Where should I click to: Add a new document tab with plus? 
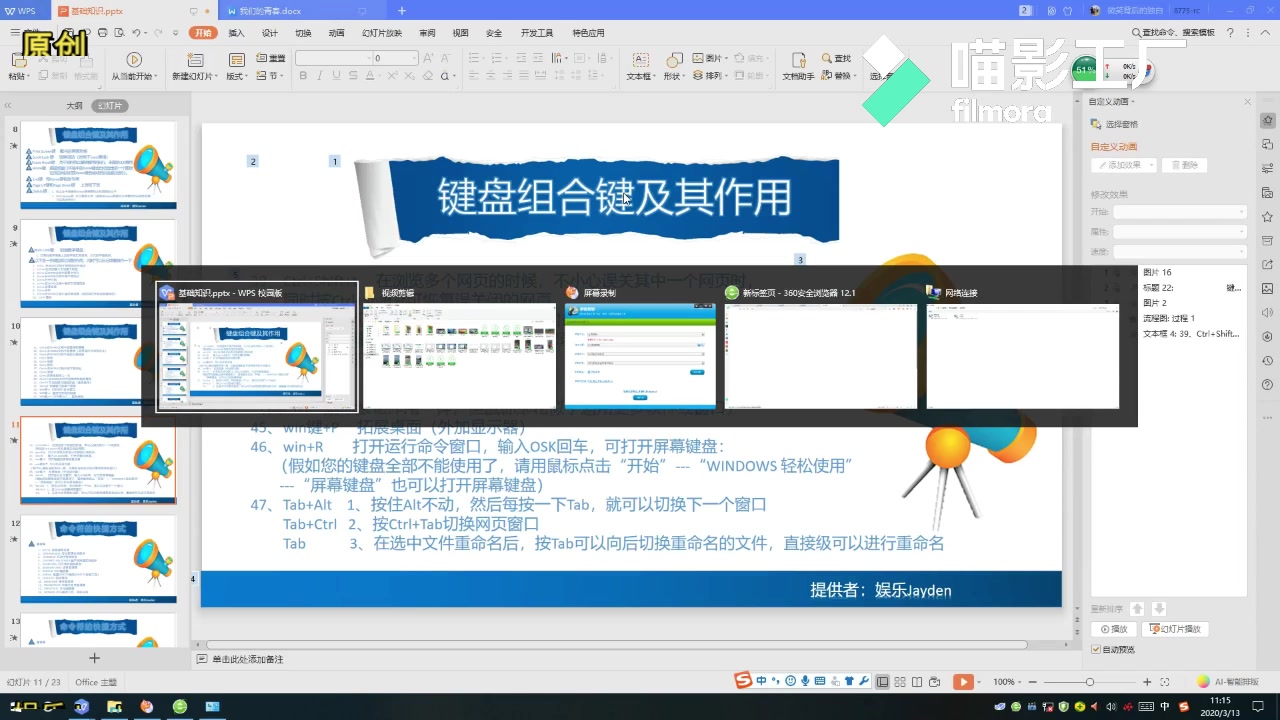pos(402,11)
